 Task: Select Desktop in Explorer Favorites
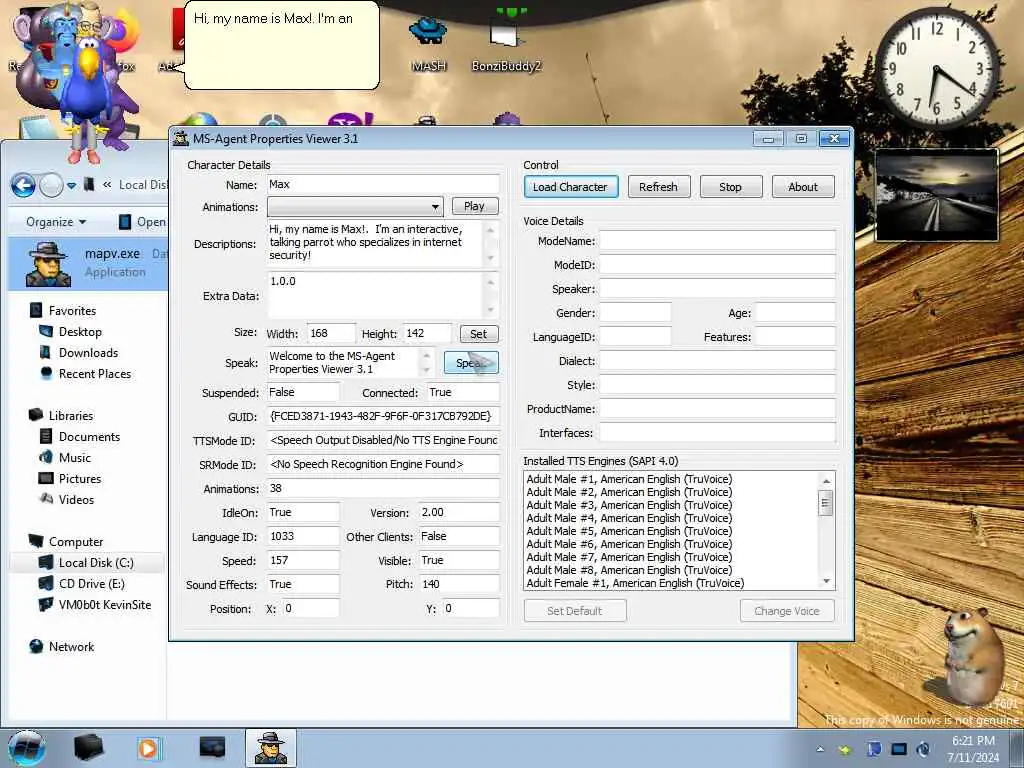pyautogui.click(x=80, y=332)
